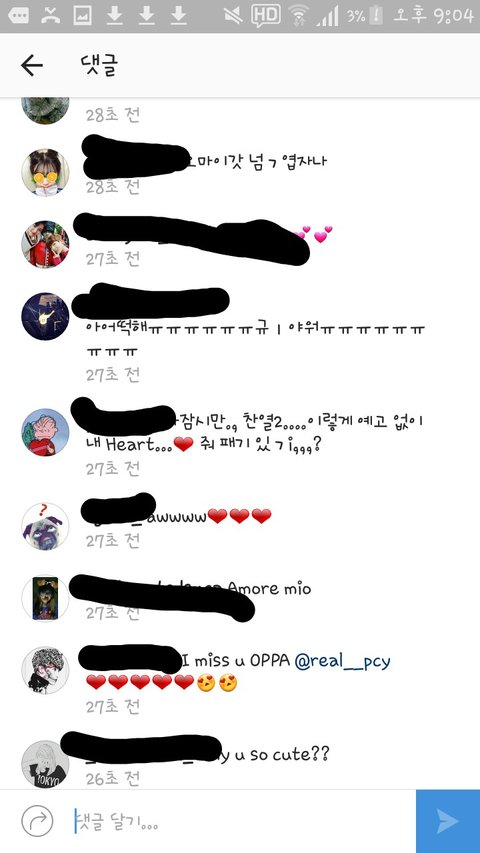
Task: Tap the message notification bubble icon
Action: [x=19, y=16]
